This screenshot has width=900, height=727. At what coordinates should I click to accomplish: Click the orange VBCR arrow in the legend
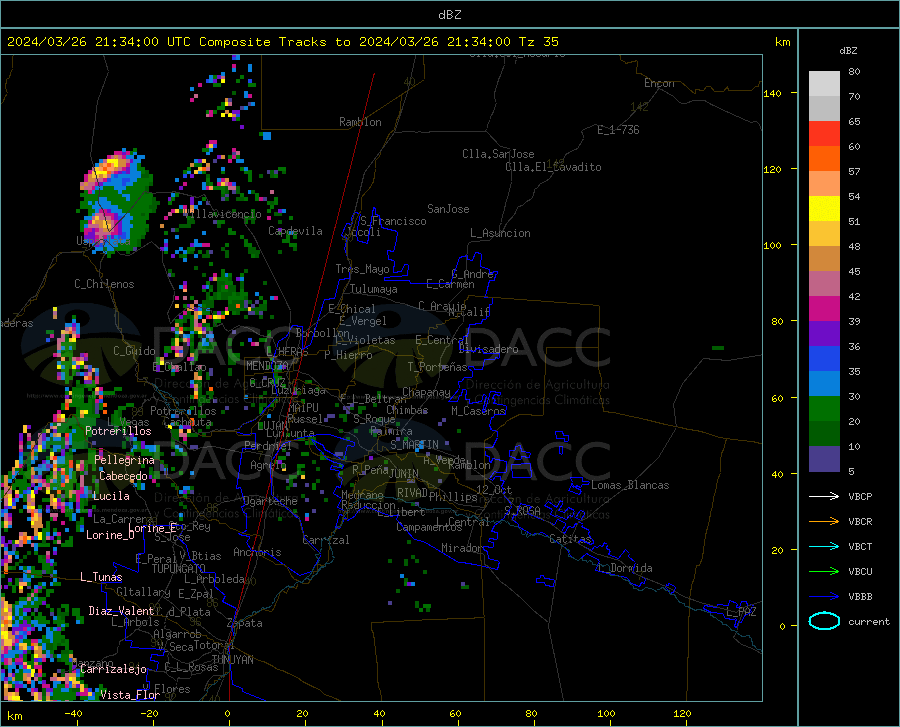(824, 522)
